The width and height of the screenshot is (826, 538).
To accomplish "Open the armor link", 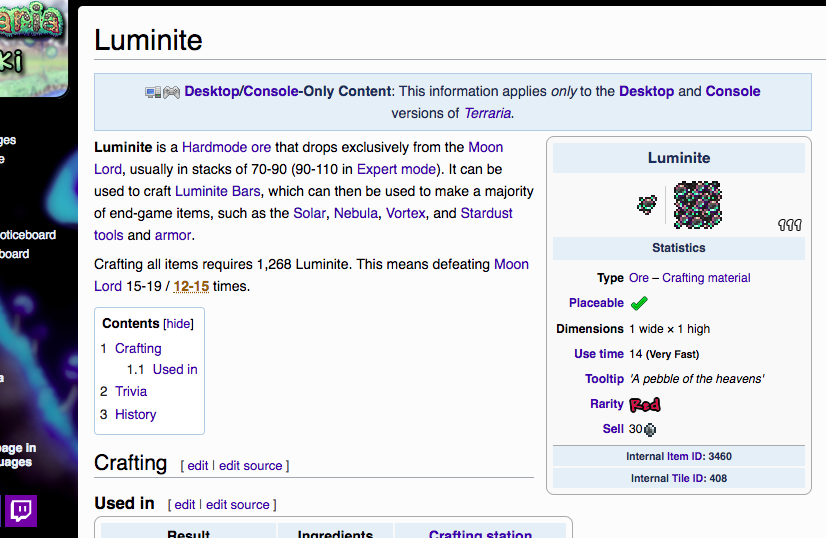I will tap(173, 235).
